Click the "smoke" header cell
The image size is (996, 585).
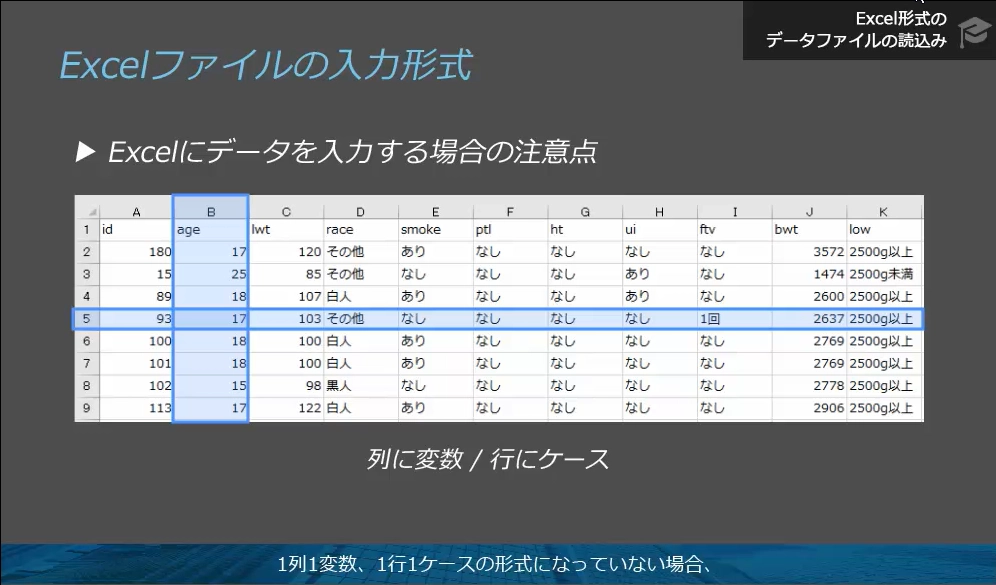421,229
